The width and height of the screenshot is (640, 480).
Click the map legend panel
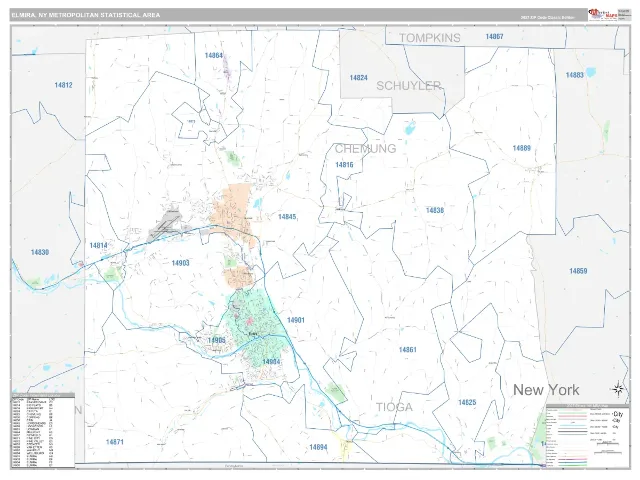click(x=587, y=435)
